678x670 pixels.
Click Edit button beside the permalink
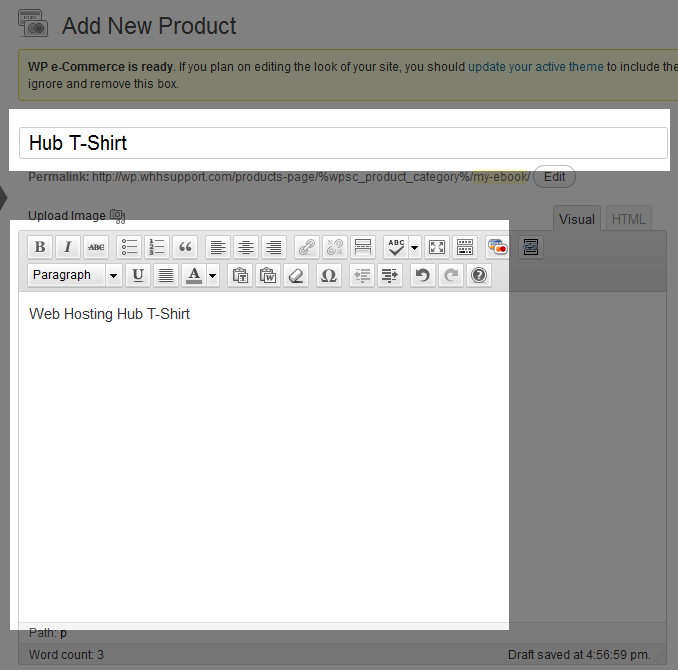[x=554, y=177]
